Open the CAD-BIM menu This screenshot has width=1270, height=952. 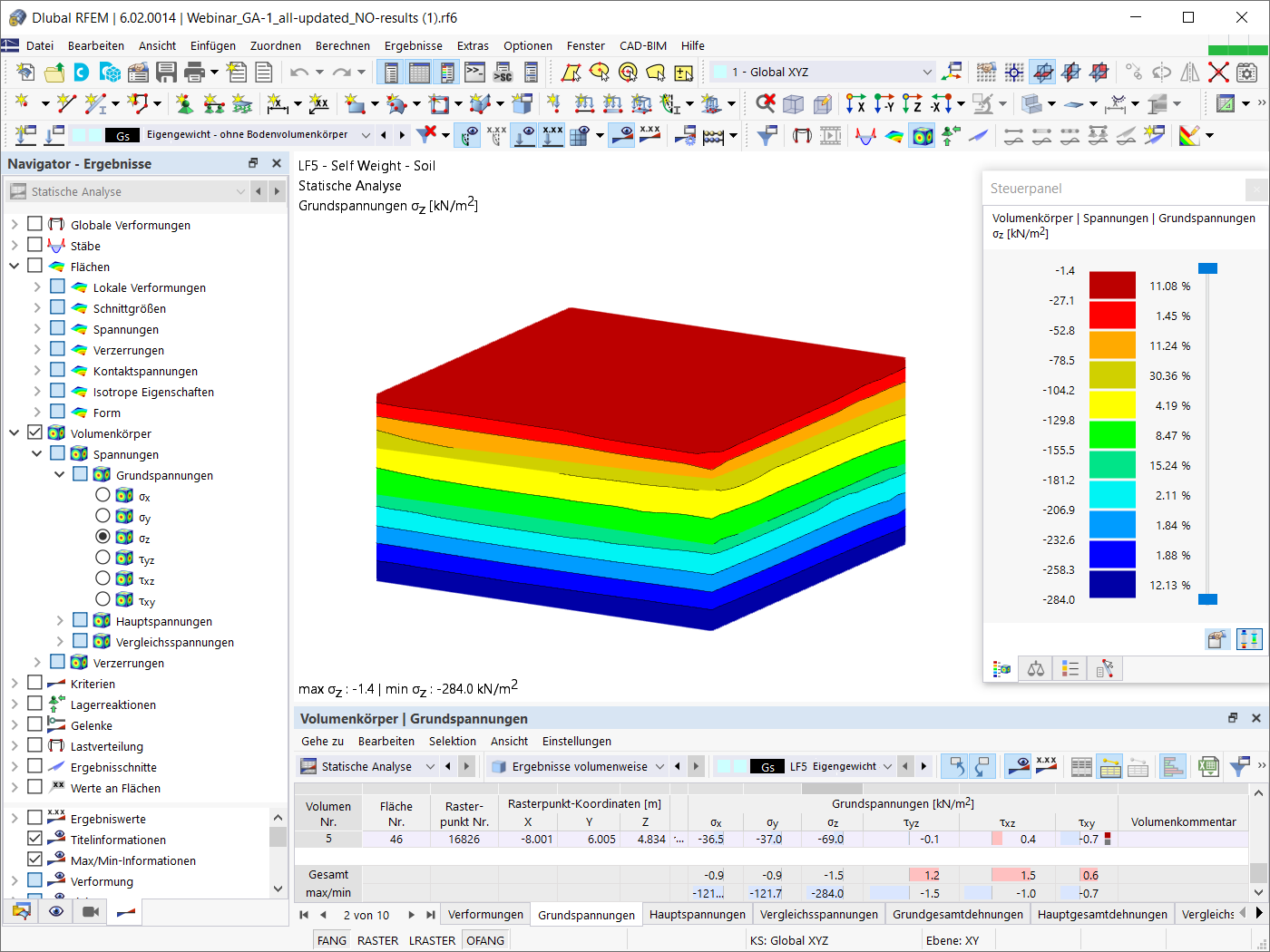(x=643, y=45)
